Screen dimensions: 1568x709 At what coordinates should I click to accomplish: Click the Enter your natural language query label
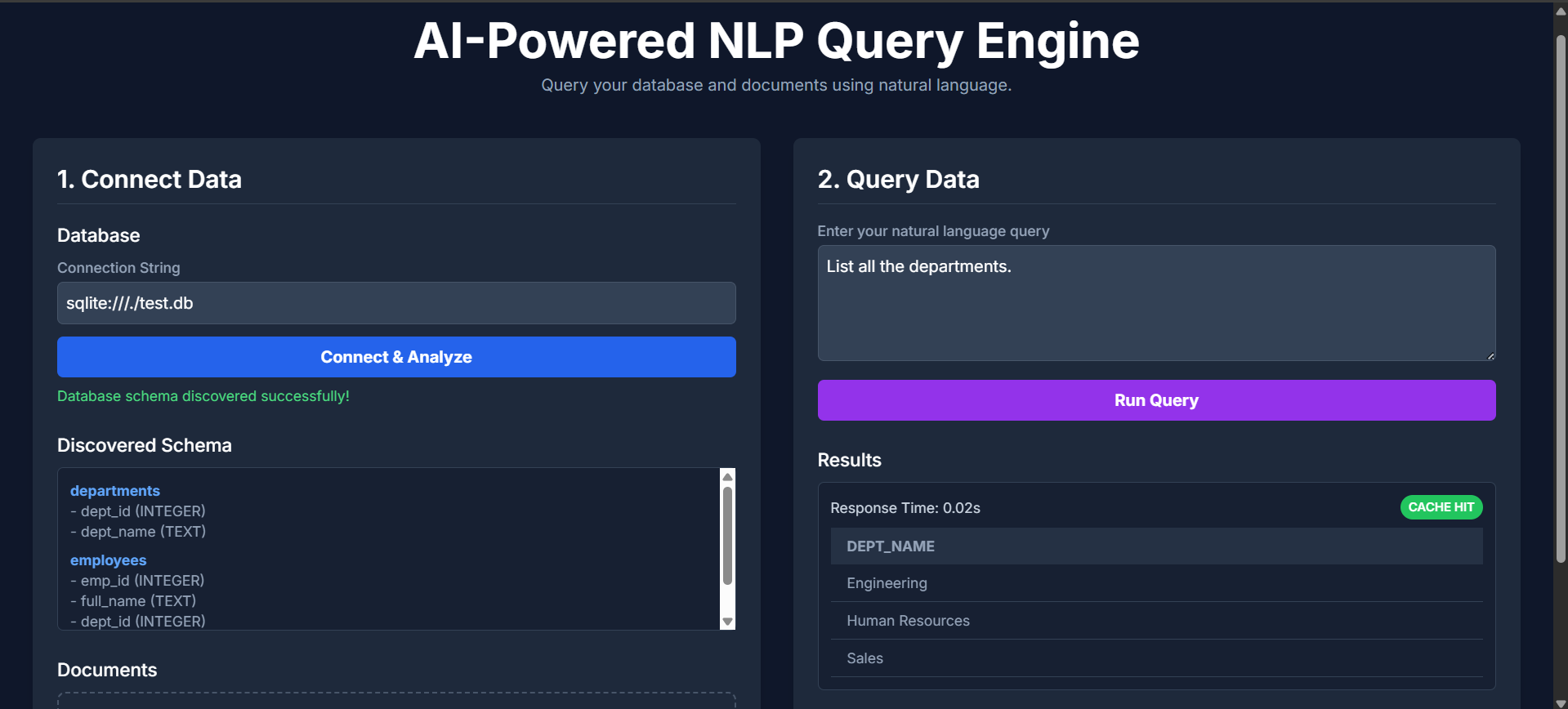click(933, 231)
